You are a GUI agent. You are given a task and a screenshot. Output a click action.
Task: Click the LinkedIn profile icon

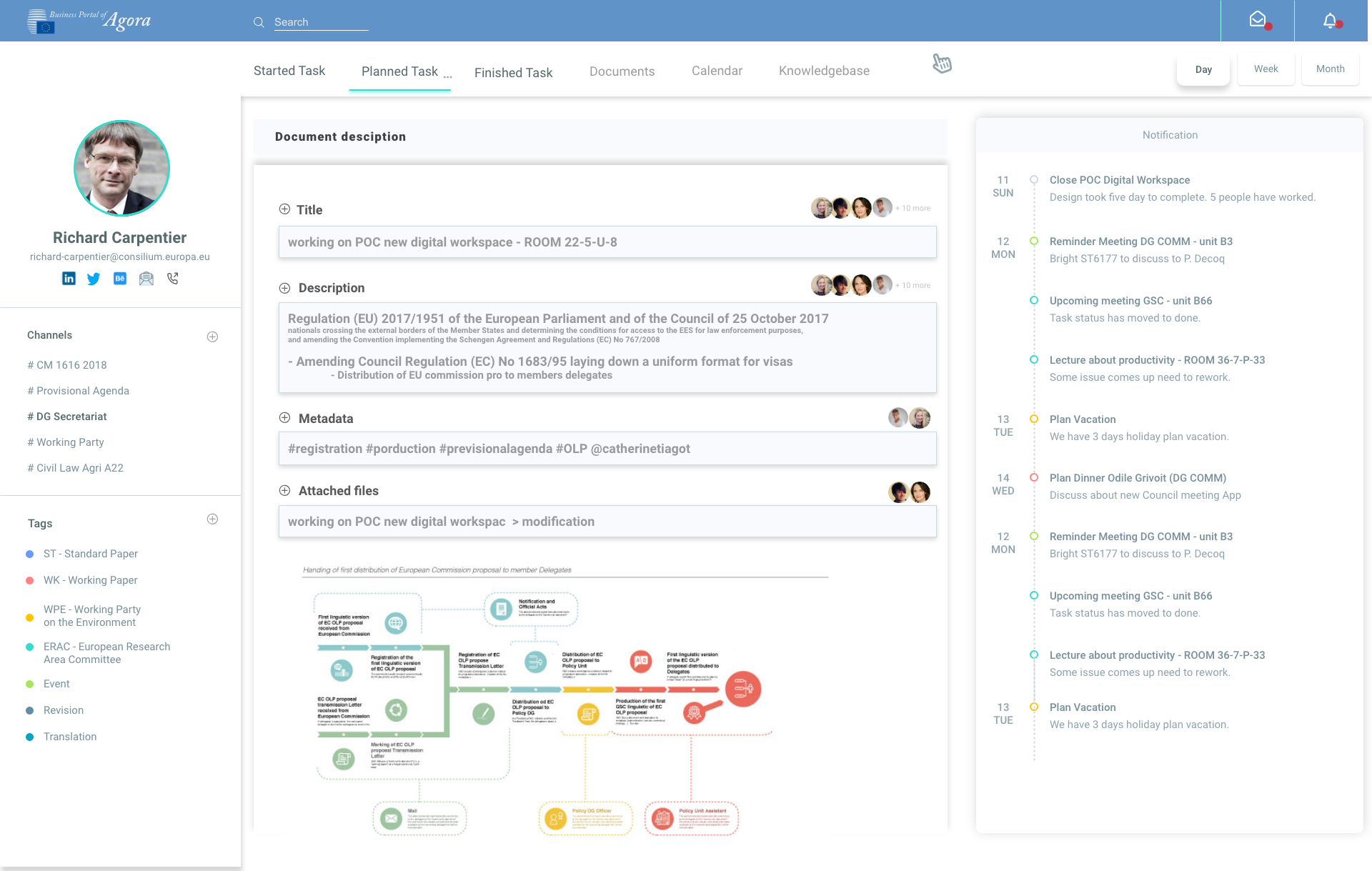tap(69, 279)
